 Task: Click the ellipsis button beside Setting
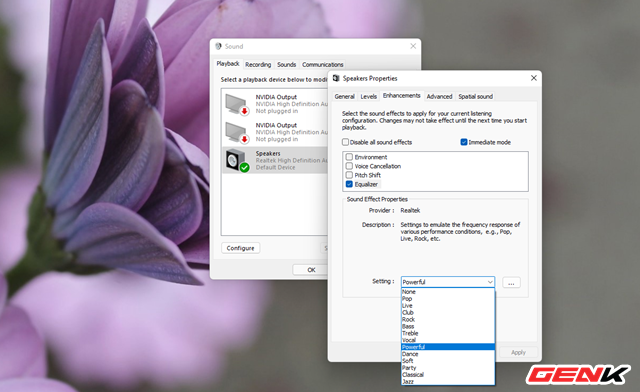pyautogui.click(x=511, y=282)
